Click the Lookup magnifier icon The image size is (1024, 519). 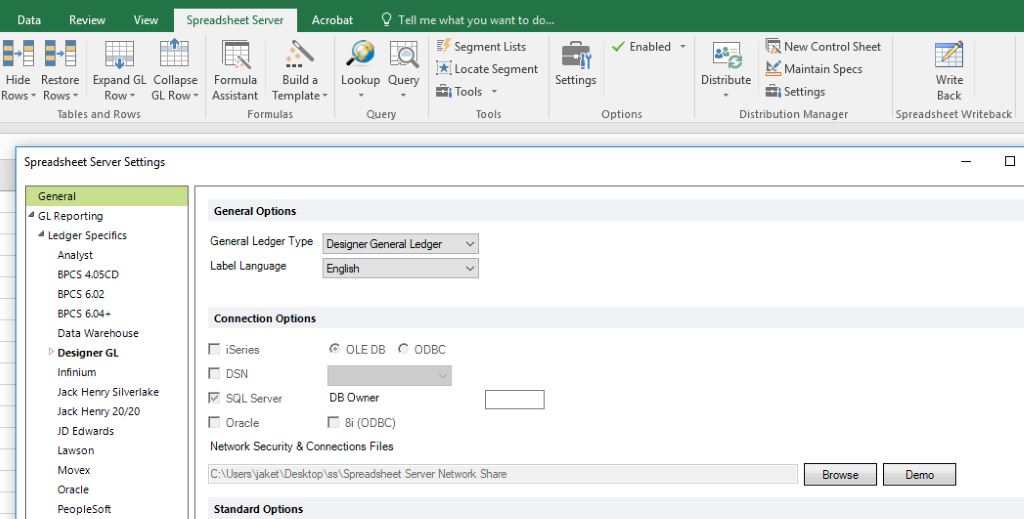[x=360, y=54]
